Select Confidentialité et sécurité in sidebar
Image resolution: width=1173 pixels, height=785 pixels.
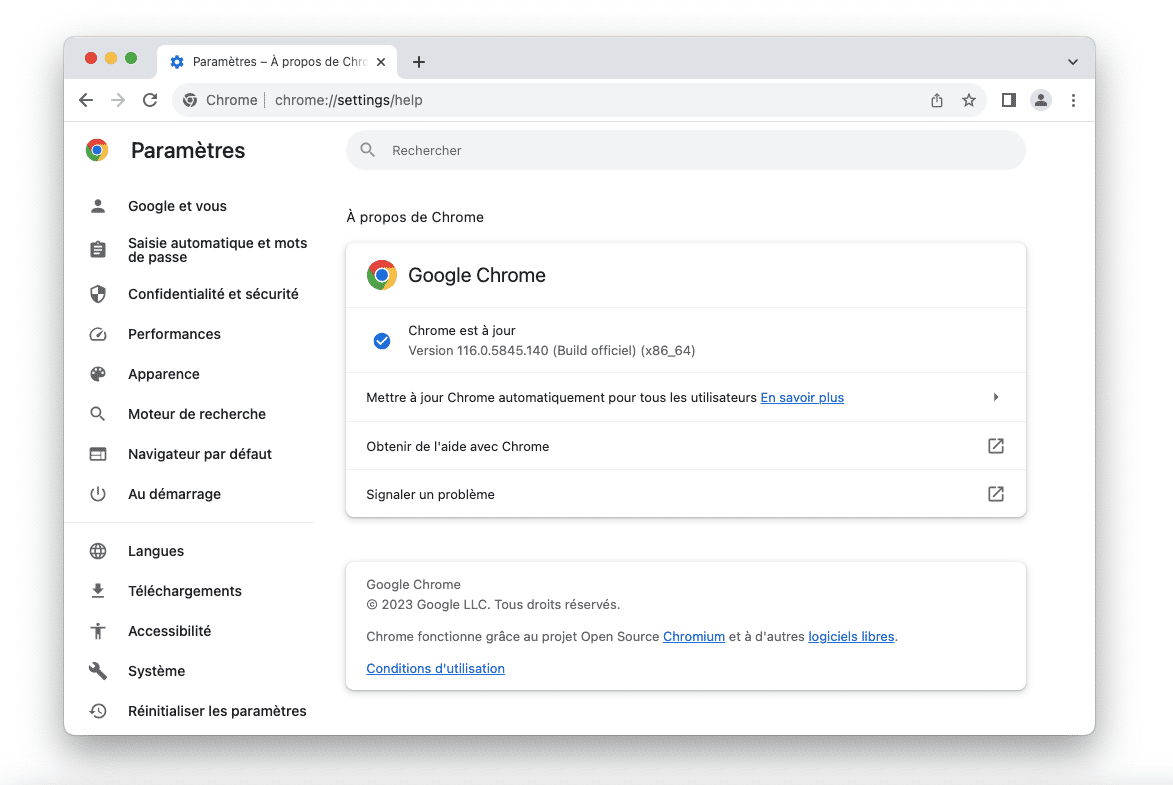(213, 294)
